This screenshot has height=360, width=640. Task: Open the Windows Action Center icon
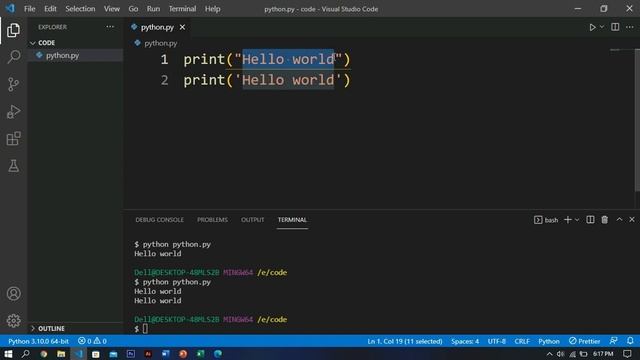pos(627,353)
